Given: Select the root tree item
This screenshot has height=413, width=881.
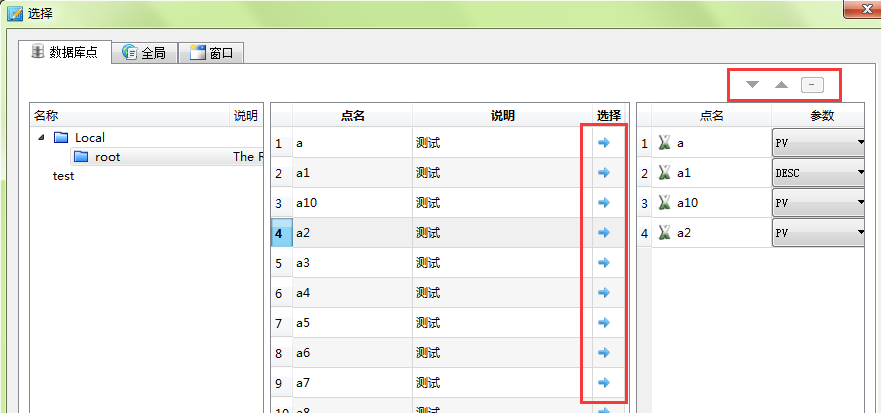Looking at the screenshot, I should click(107, 157).
